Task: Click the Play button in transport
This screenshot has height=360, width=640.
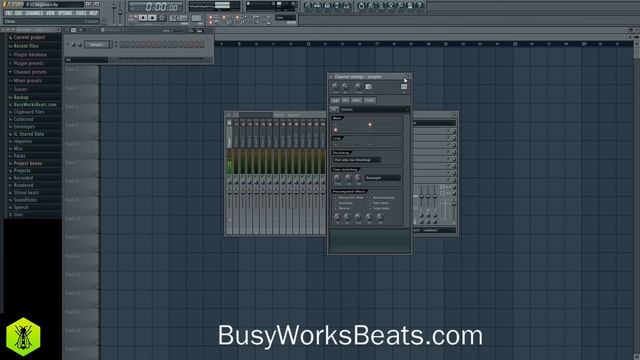Action: click(x=142, y=18)
